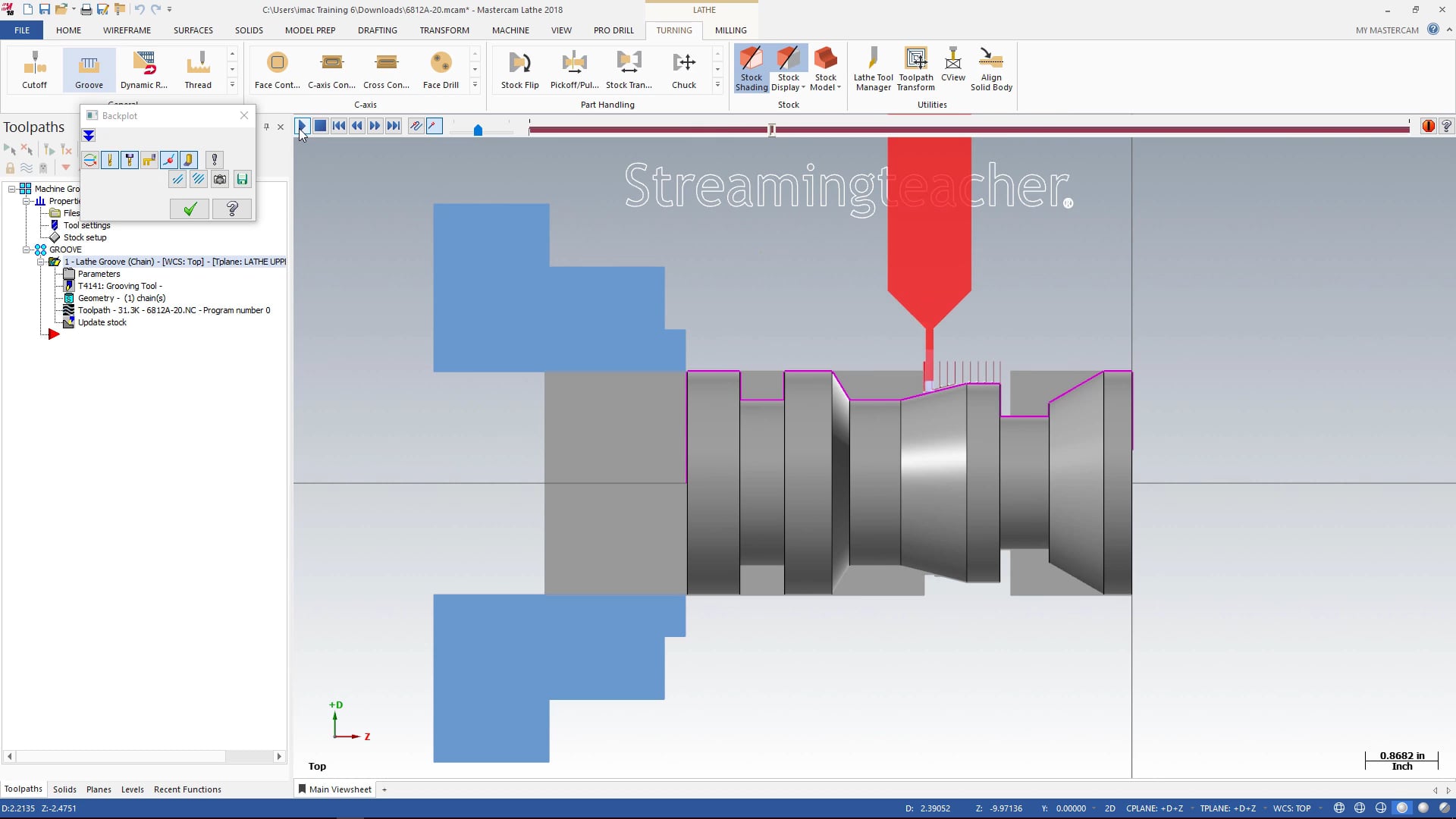
Task: Click the C-axis Contour icon
Action: [331, 70]
